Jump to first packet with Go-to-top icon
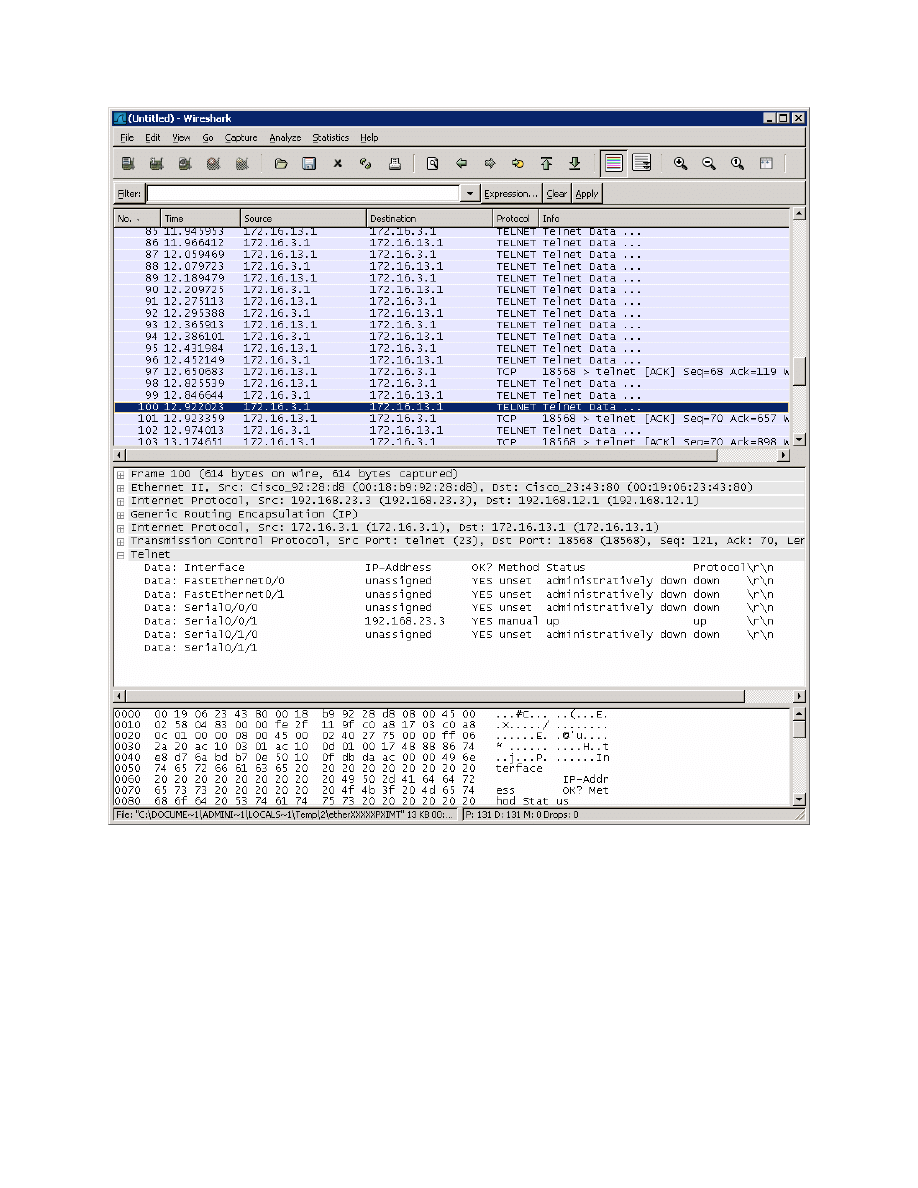This screenshot has height=1188, width=918. point(546,164)
